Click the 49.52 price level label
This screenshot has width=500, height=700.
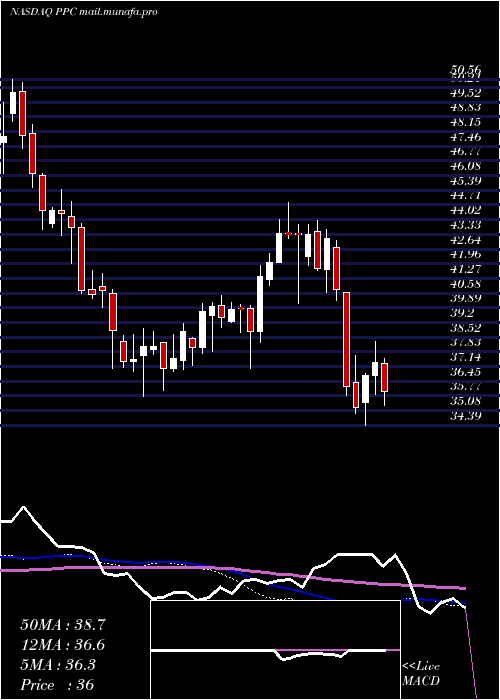(466, 93)
